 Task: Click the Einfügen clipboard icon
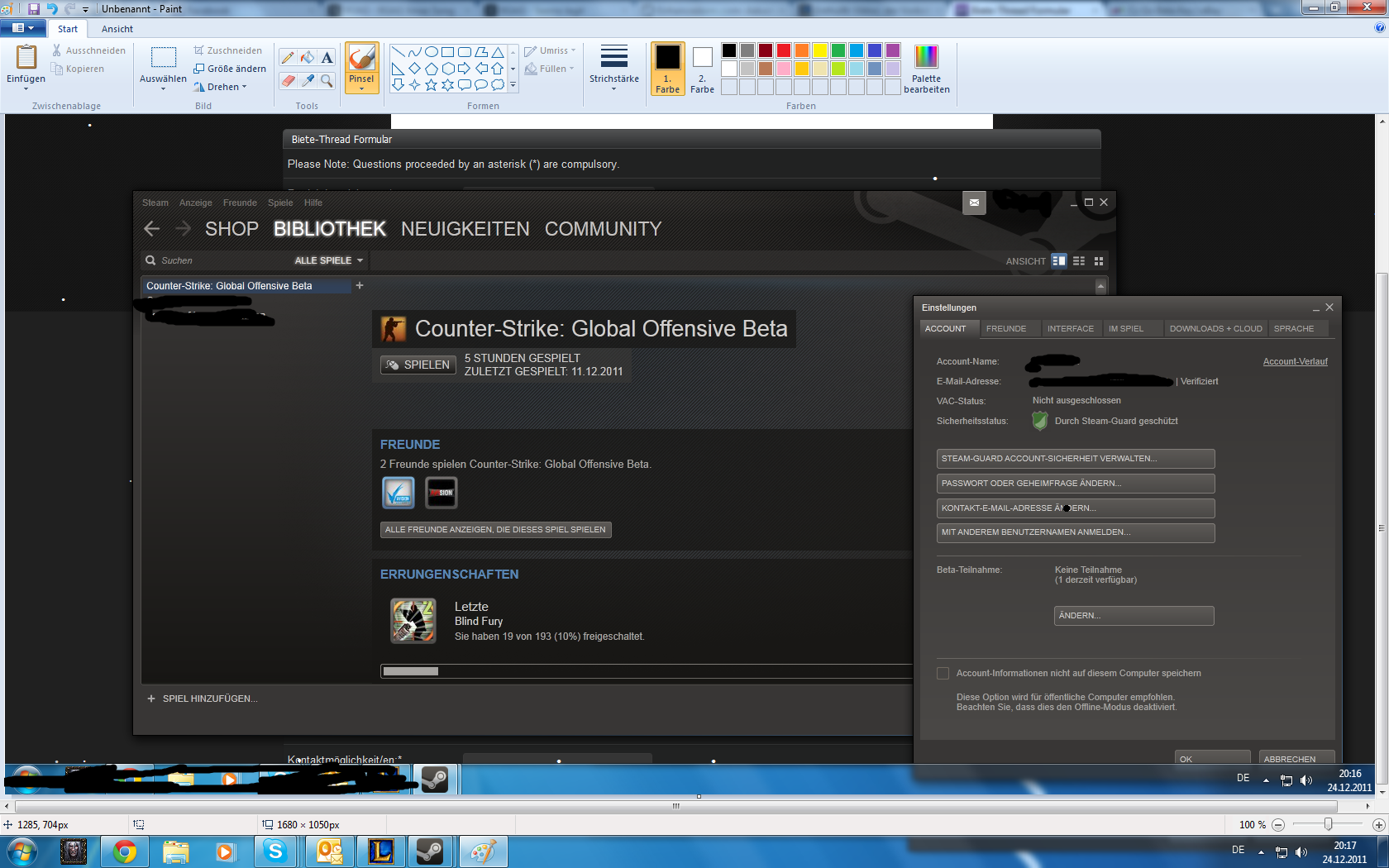click(x=26, y=57)
